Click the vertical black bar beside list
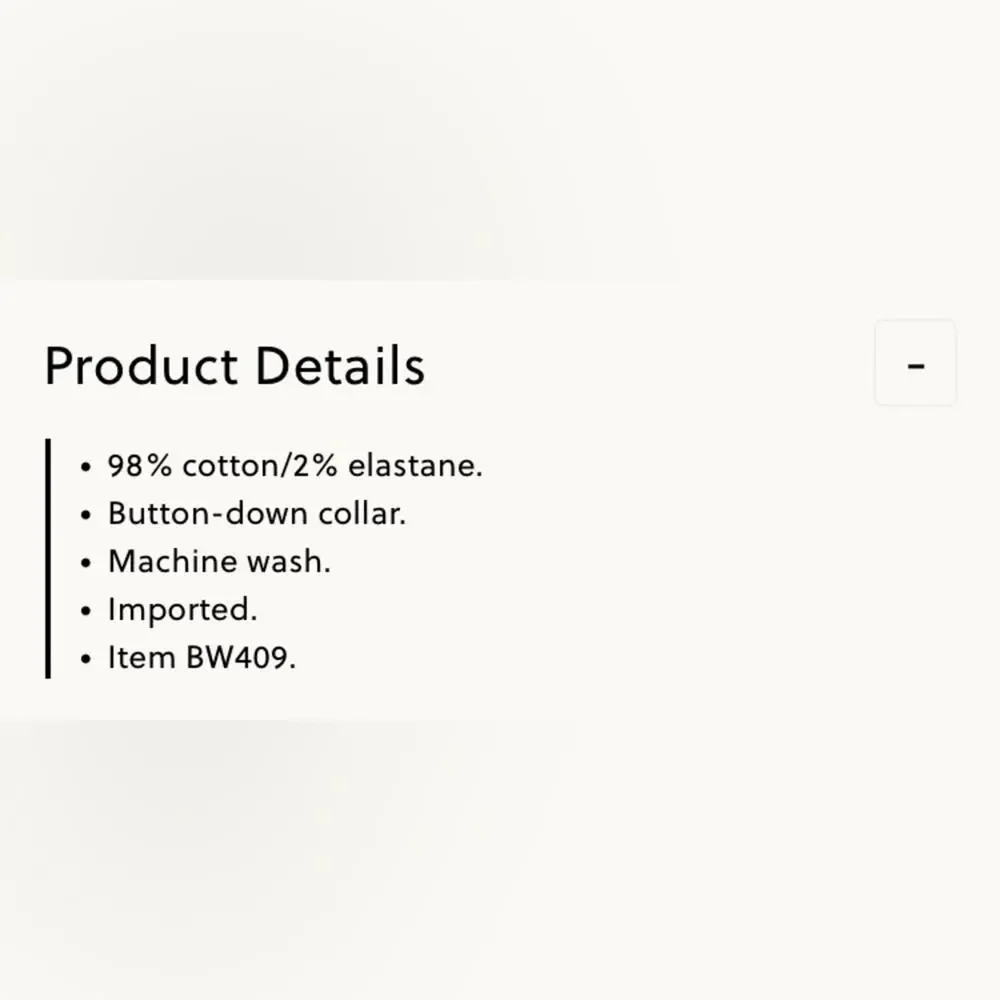Viewport: 1000px width, 1000px height. (x=48, y=559)
